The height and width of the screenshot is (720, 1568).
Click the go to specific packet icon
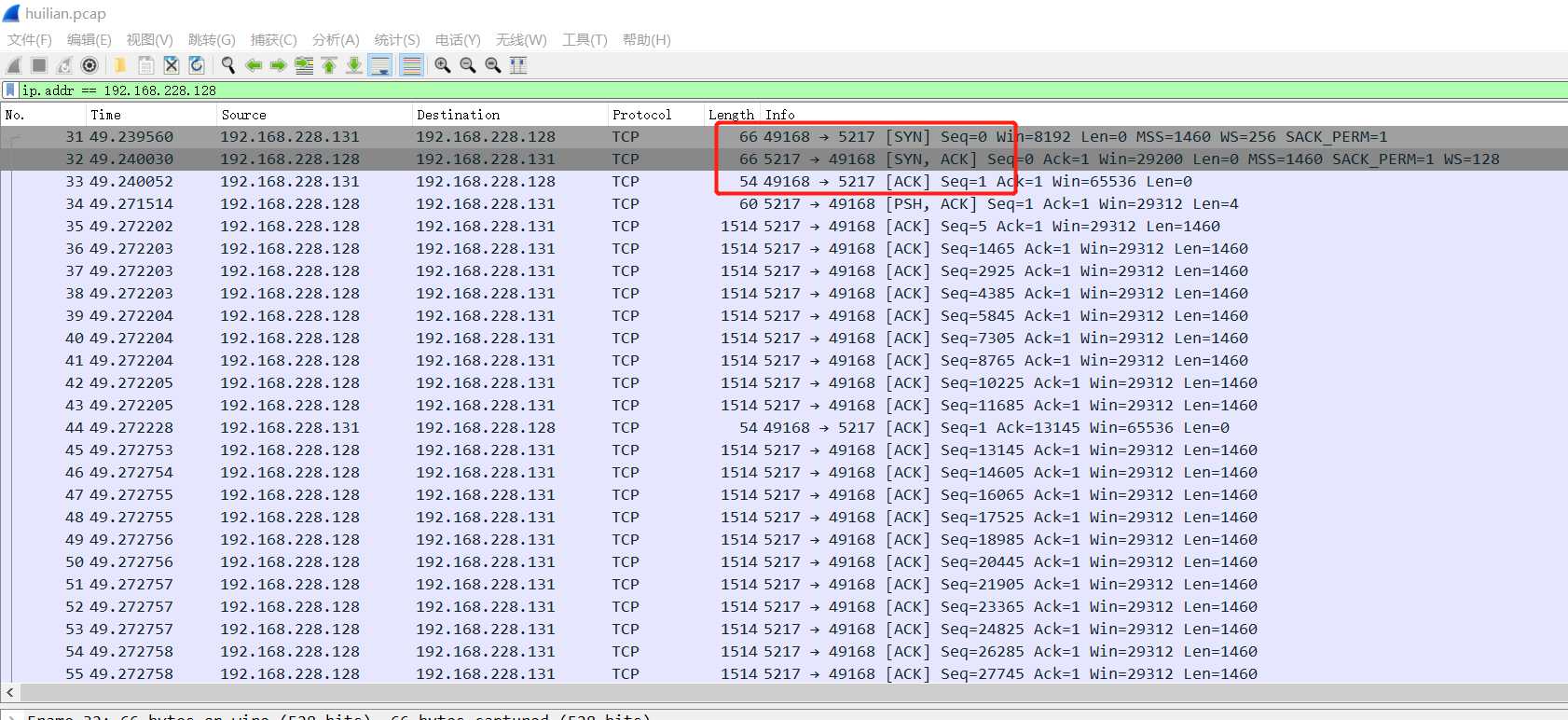coord(304,65)
